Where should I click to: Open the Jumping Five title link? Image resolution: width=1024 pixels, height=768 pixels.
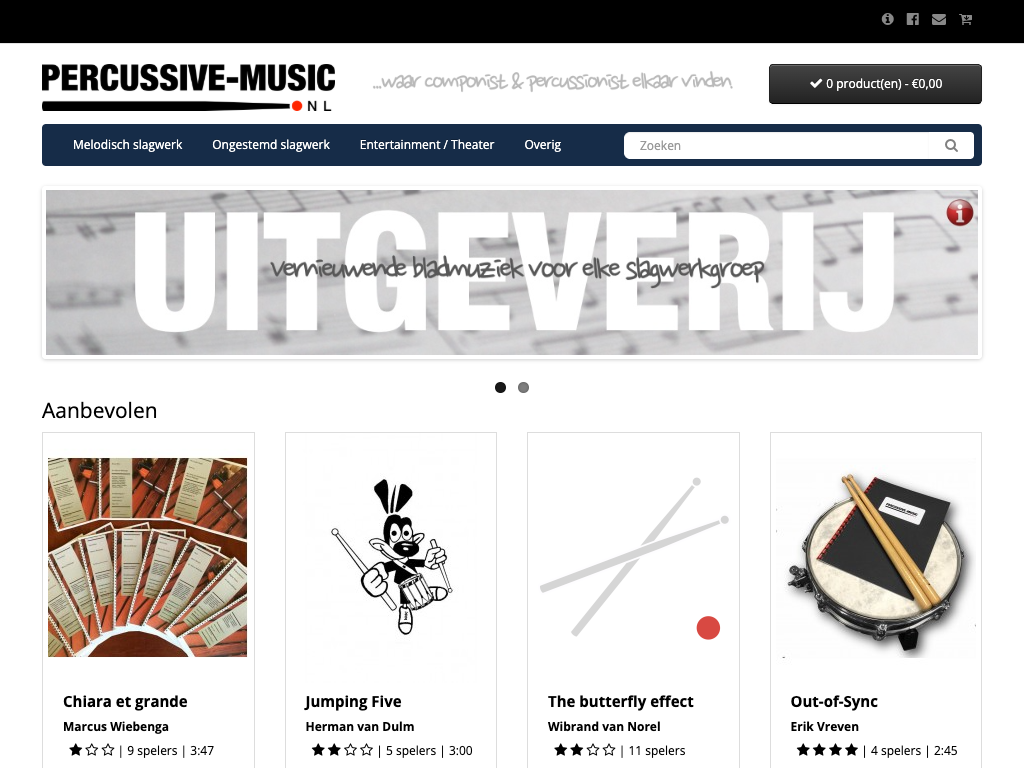(x=353, y=701)
